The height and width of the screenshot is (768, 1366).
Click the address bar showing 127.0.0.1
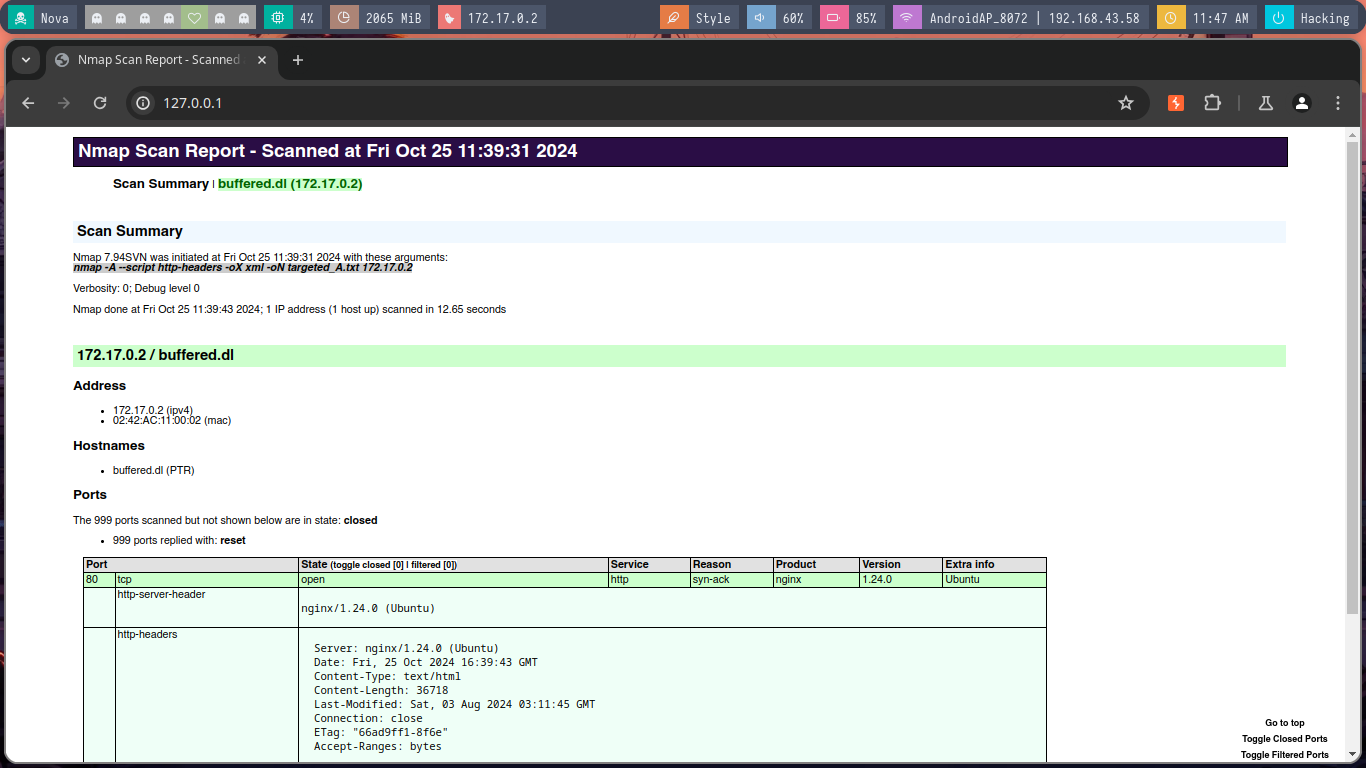coord(600,103)
